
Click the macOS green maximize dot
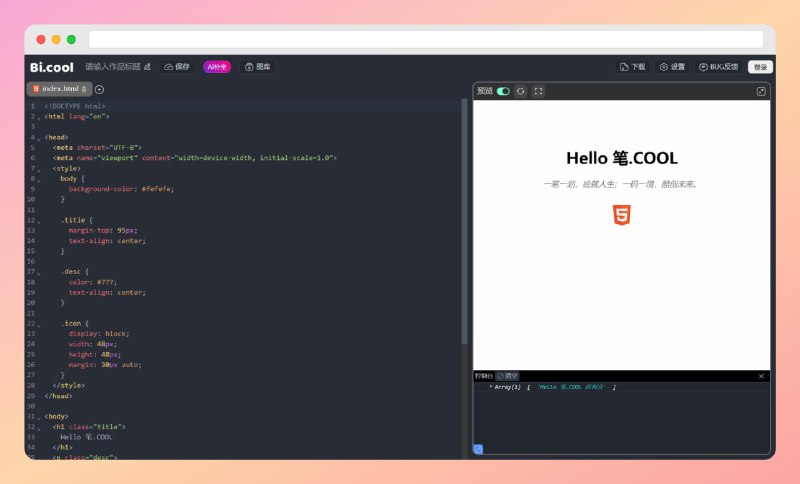coord(71,39)
